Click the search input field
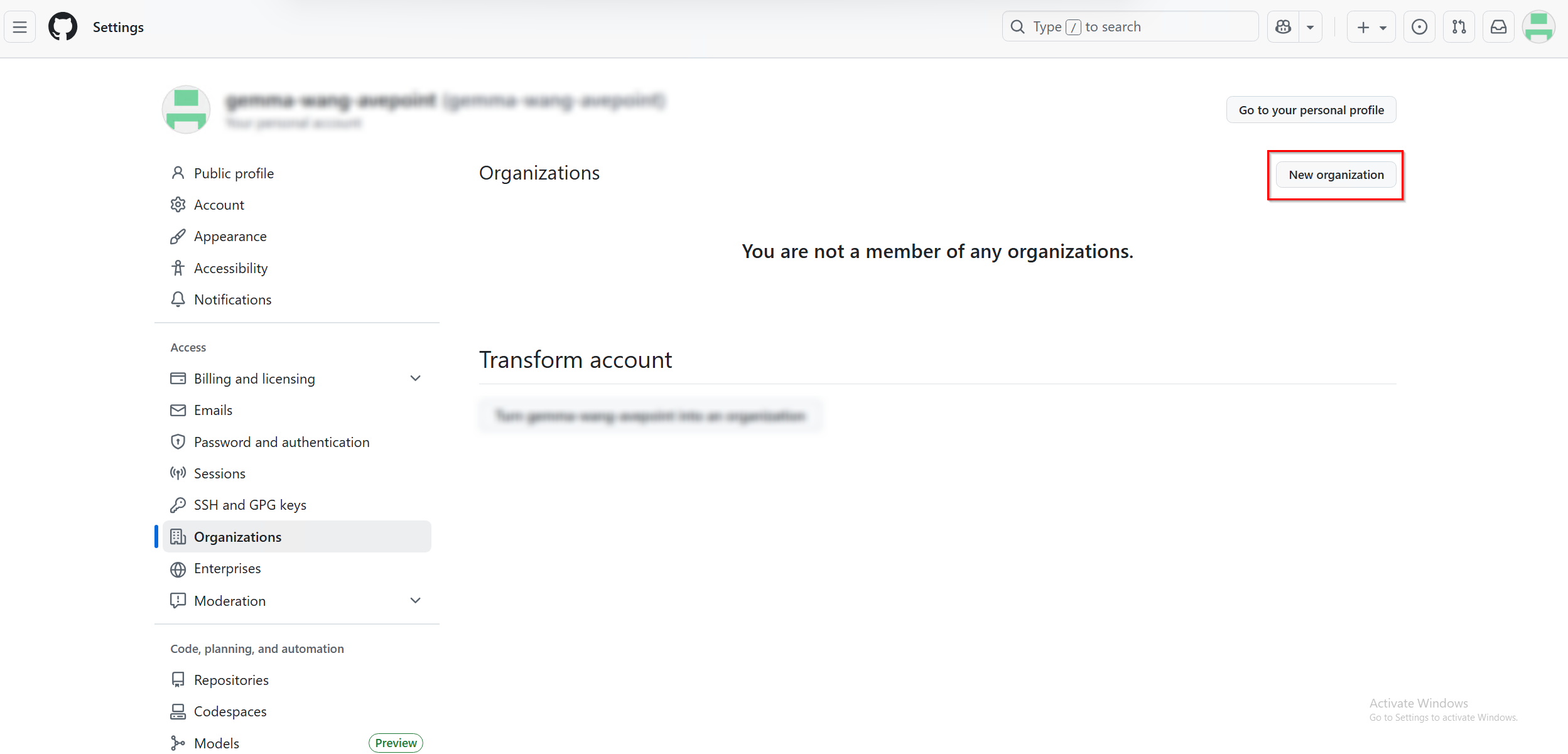The image size is (1568, 754). pos(1130,26)
